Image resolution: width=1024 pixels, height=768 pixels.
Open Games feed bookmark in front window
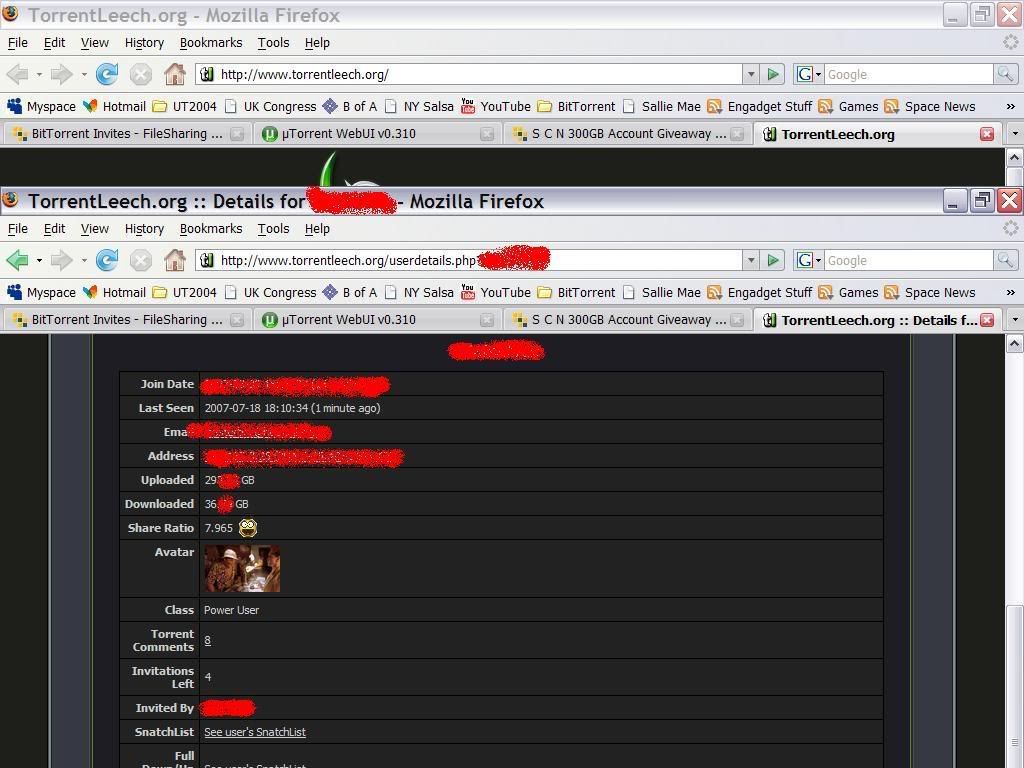tap(848, 293)
